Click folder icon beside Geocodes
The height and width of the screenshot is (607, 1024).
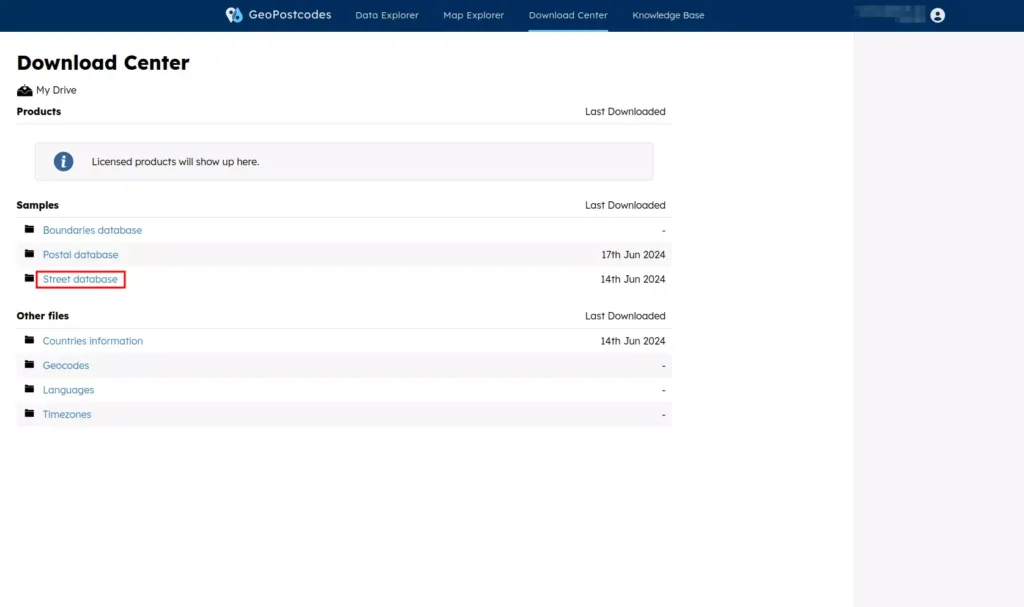pos(29,365)
